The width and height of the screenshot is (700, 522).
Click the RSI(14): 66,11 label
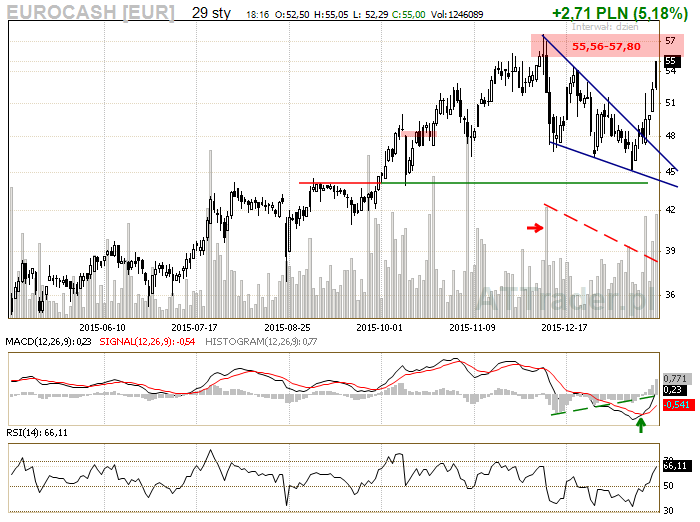(37, 433)
